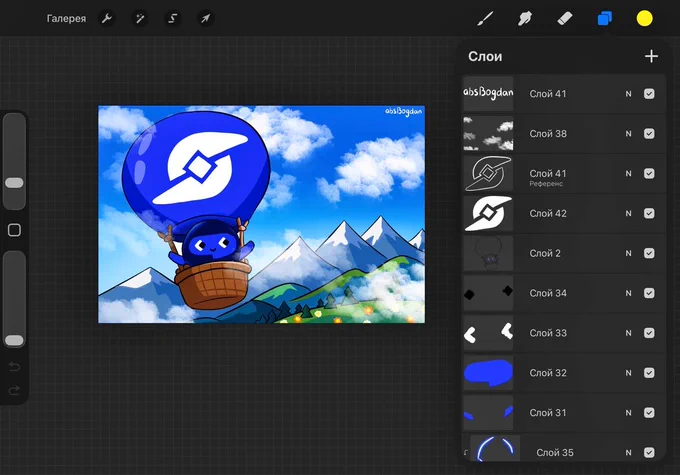Select the Eraser tool
This screenshot has height=475, width=680.
565,19
